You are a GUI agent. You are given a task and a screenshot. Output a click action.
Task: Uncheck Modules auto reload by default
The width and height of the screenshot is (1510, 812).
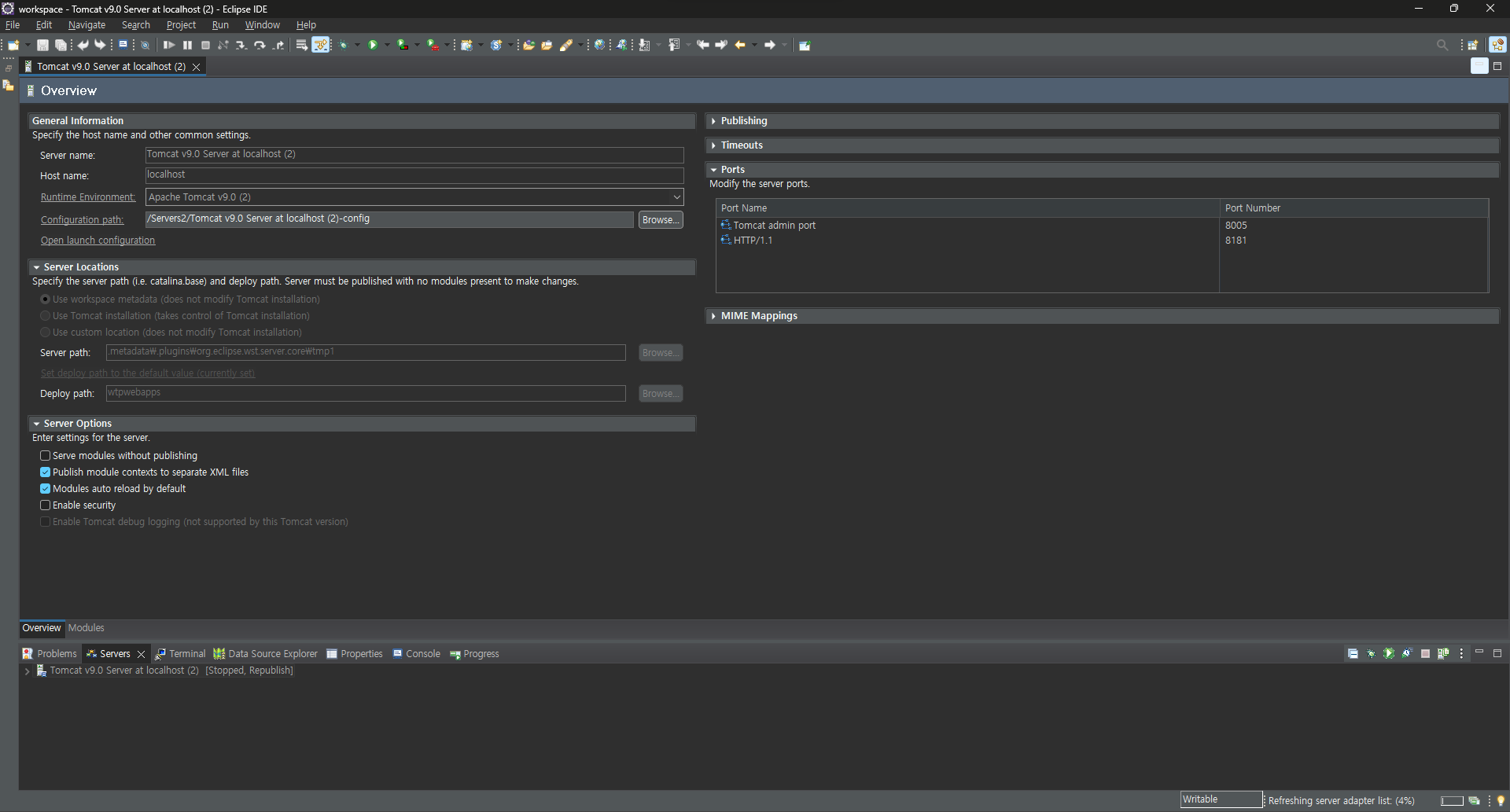pos(46,489)
